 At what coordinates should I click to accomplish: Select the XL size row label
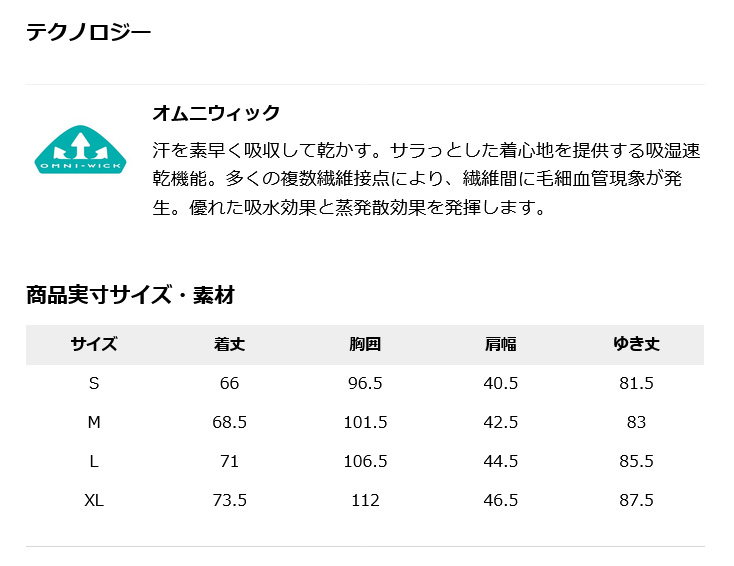(94, 500)
